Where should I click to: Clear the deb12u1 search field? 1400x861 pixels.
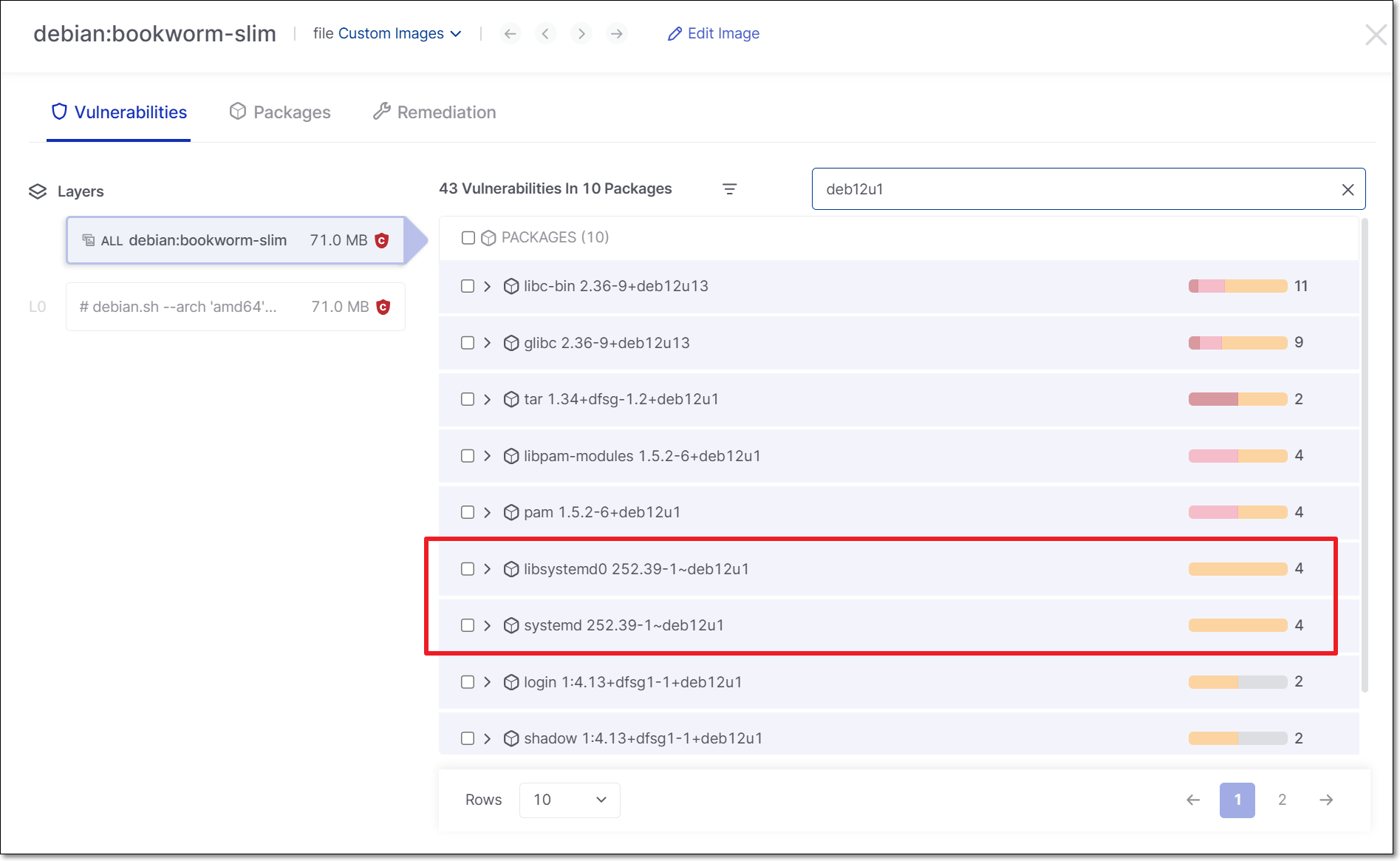1348,190
